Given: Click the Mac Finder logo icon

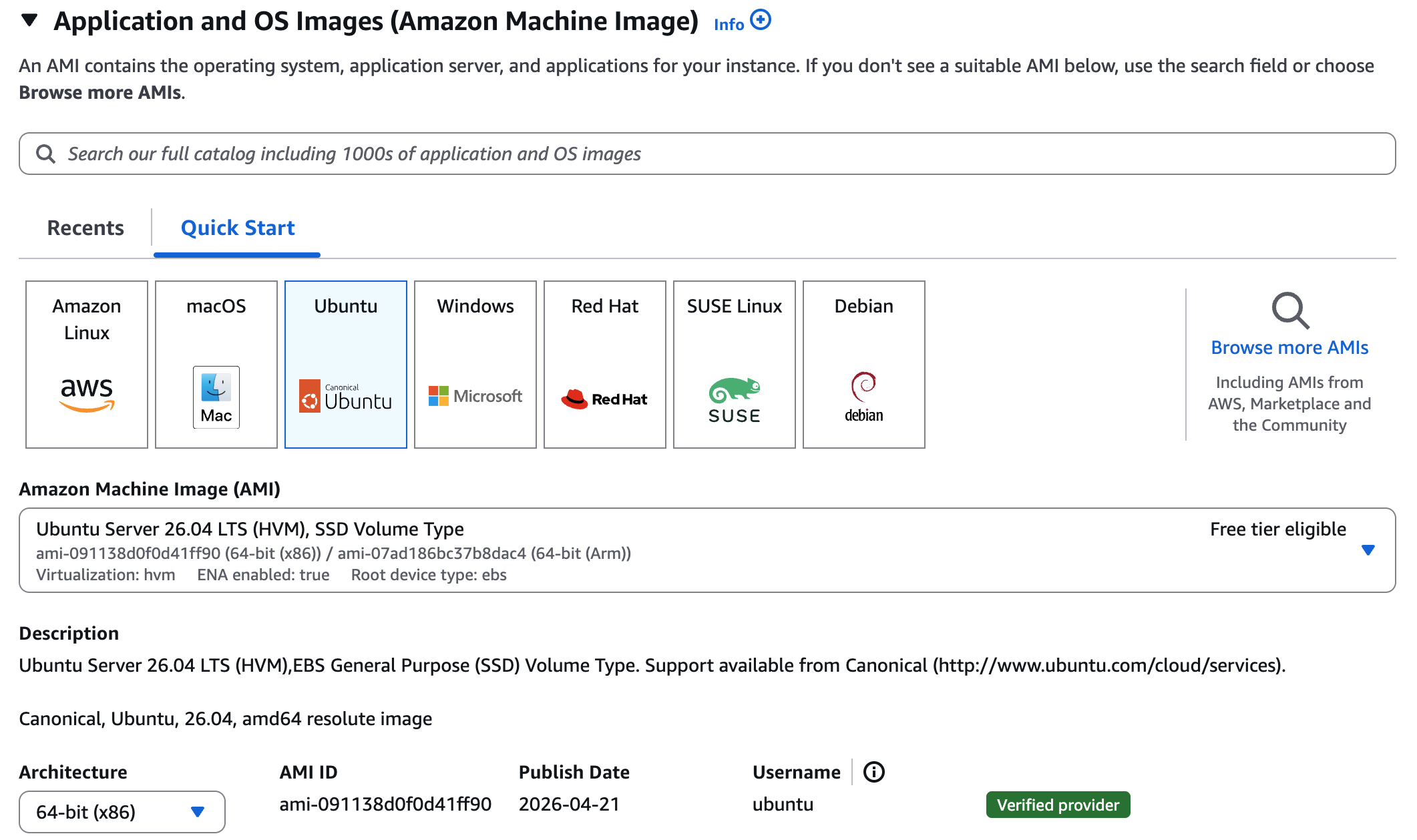Looking at the screenshot, I should pyautogui.click(x=216, y=397).
